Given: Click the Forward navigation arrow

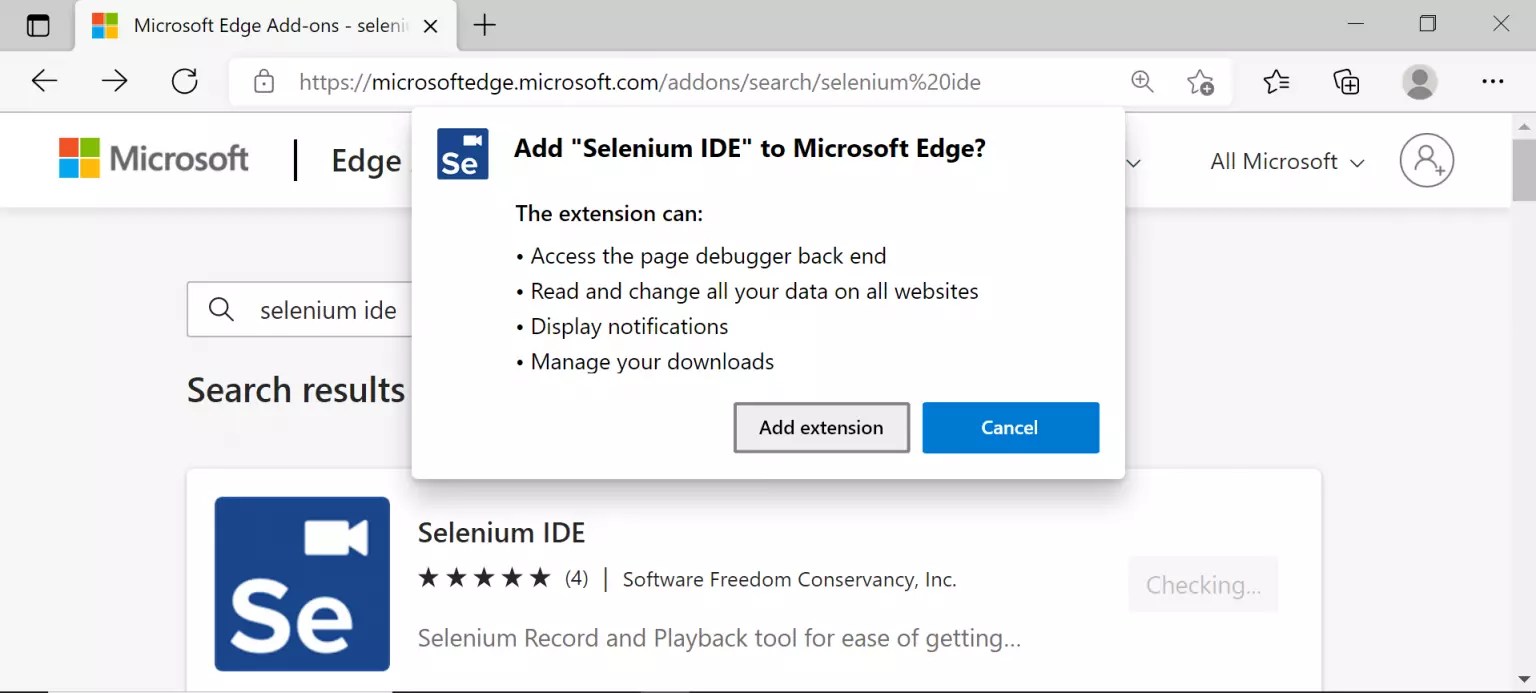Looking at the screenshot, I should 114,81.
